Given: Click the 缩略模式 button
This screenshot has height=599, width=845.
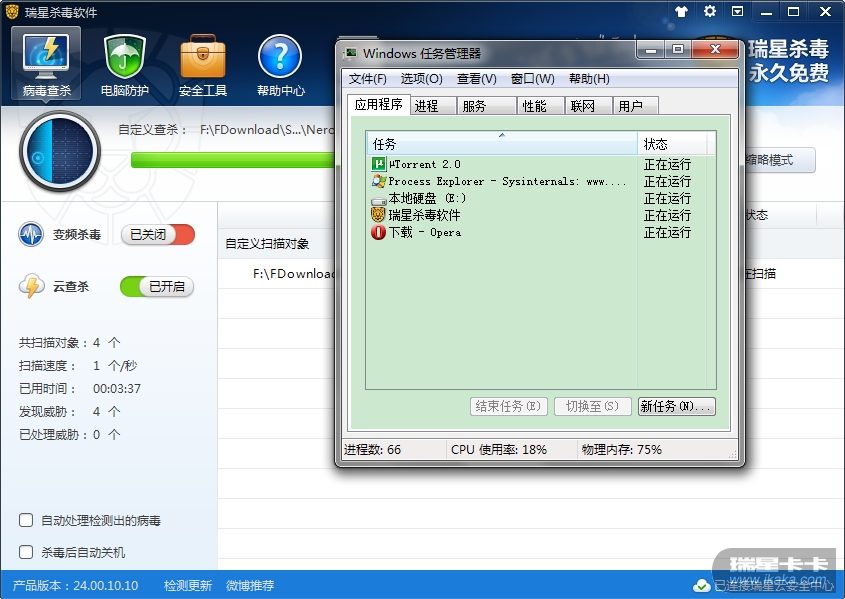Looking at the screenshot, I should 779,160.
